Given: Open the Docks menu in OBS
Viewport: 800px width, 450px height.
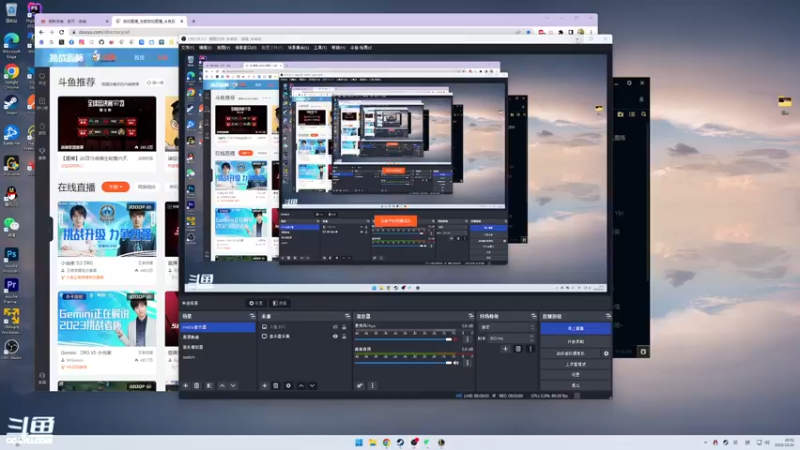Looking at the screenshot, I should 245,48.
